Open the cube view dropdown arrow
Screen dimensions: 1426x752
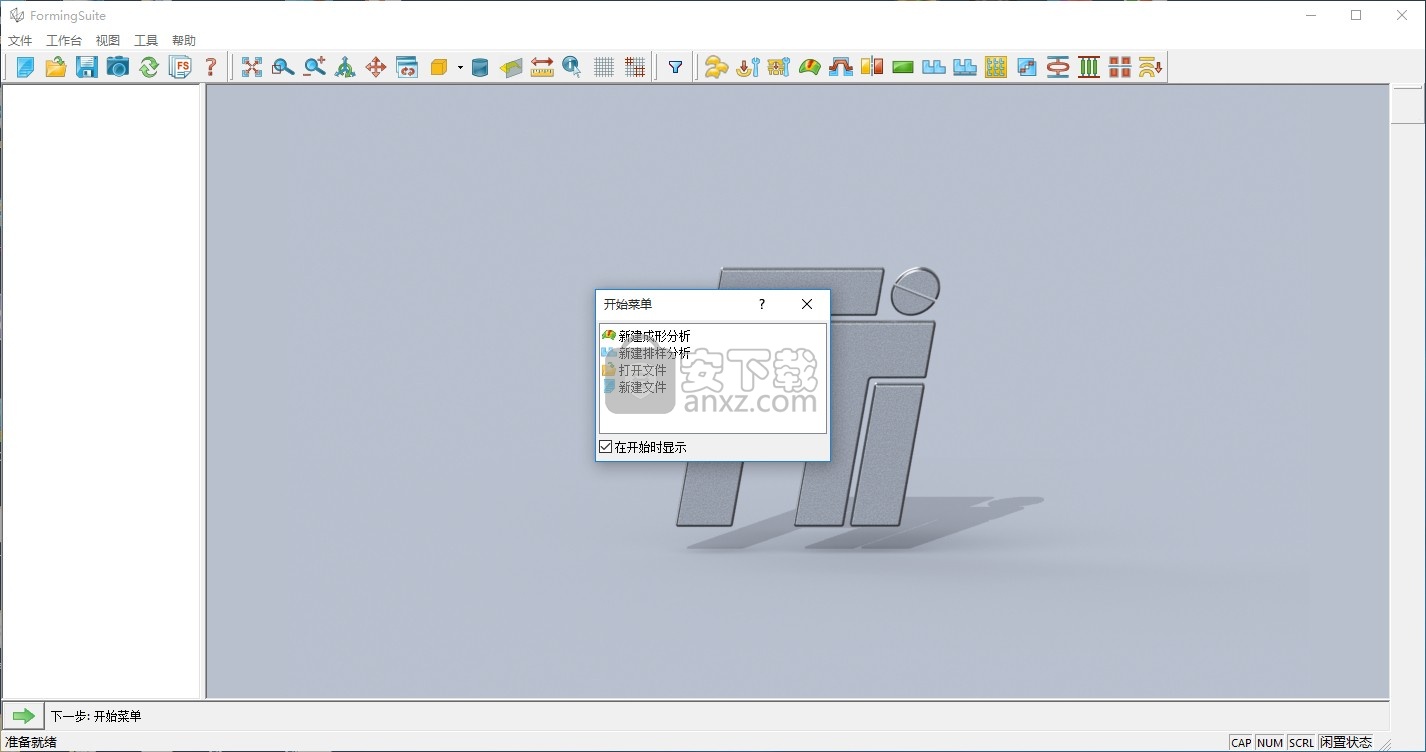[x=460, y=67]
